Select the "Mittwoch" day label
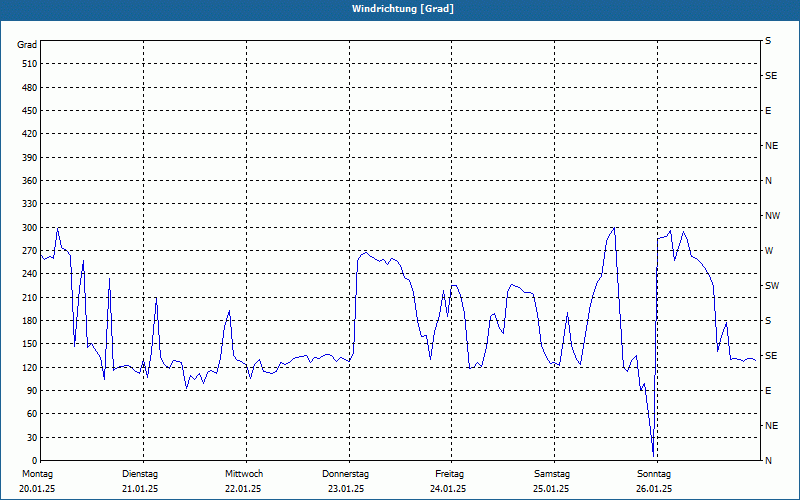 click(x=244, y=474)
